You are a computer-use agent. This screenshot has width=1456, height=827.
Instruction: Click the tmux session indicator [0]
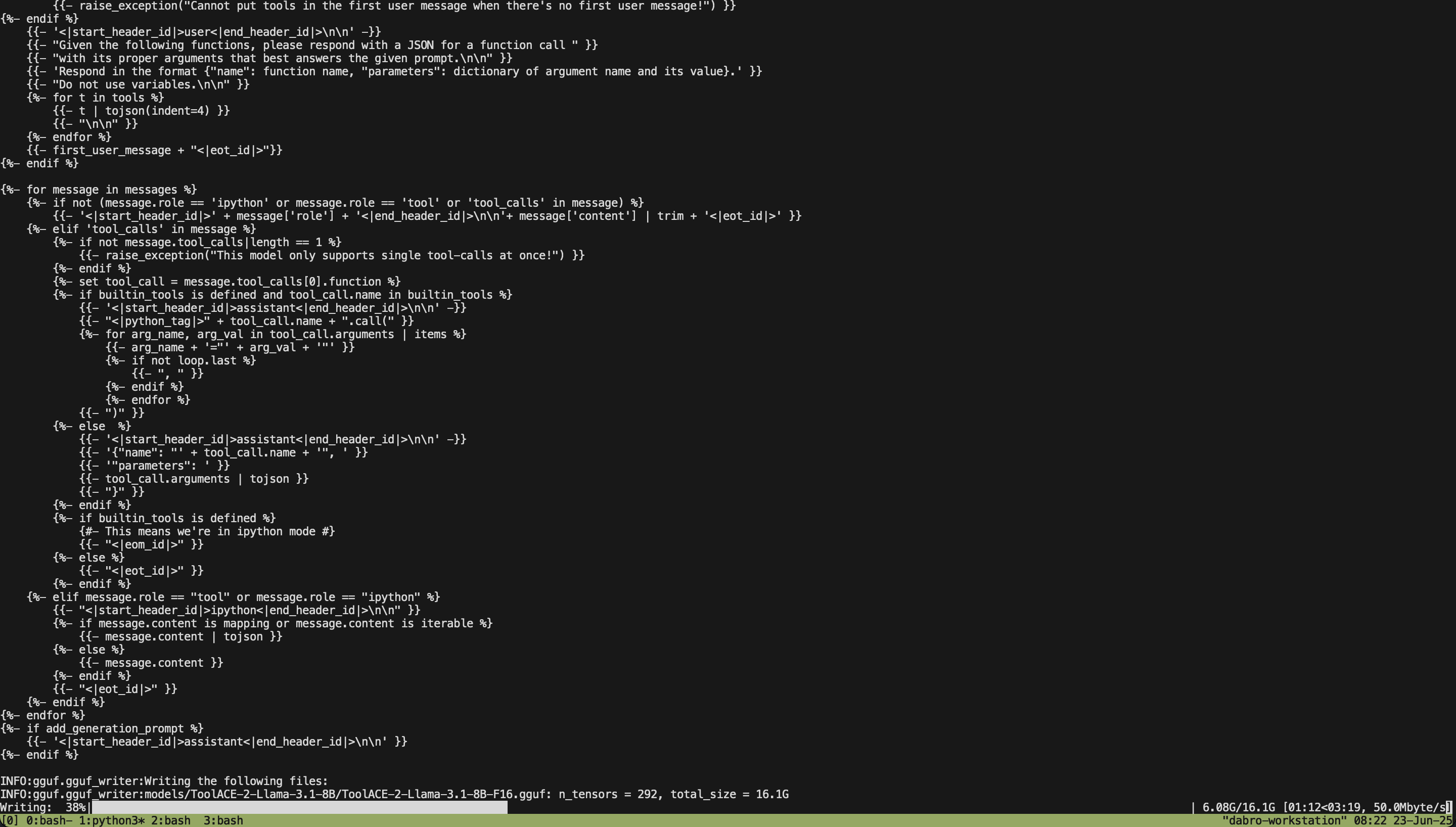[10, 821]
